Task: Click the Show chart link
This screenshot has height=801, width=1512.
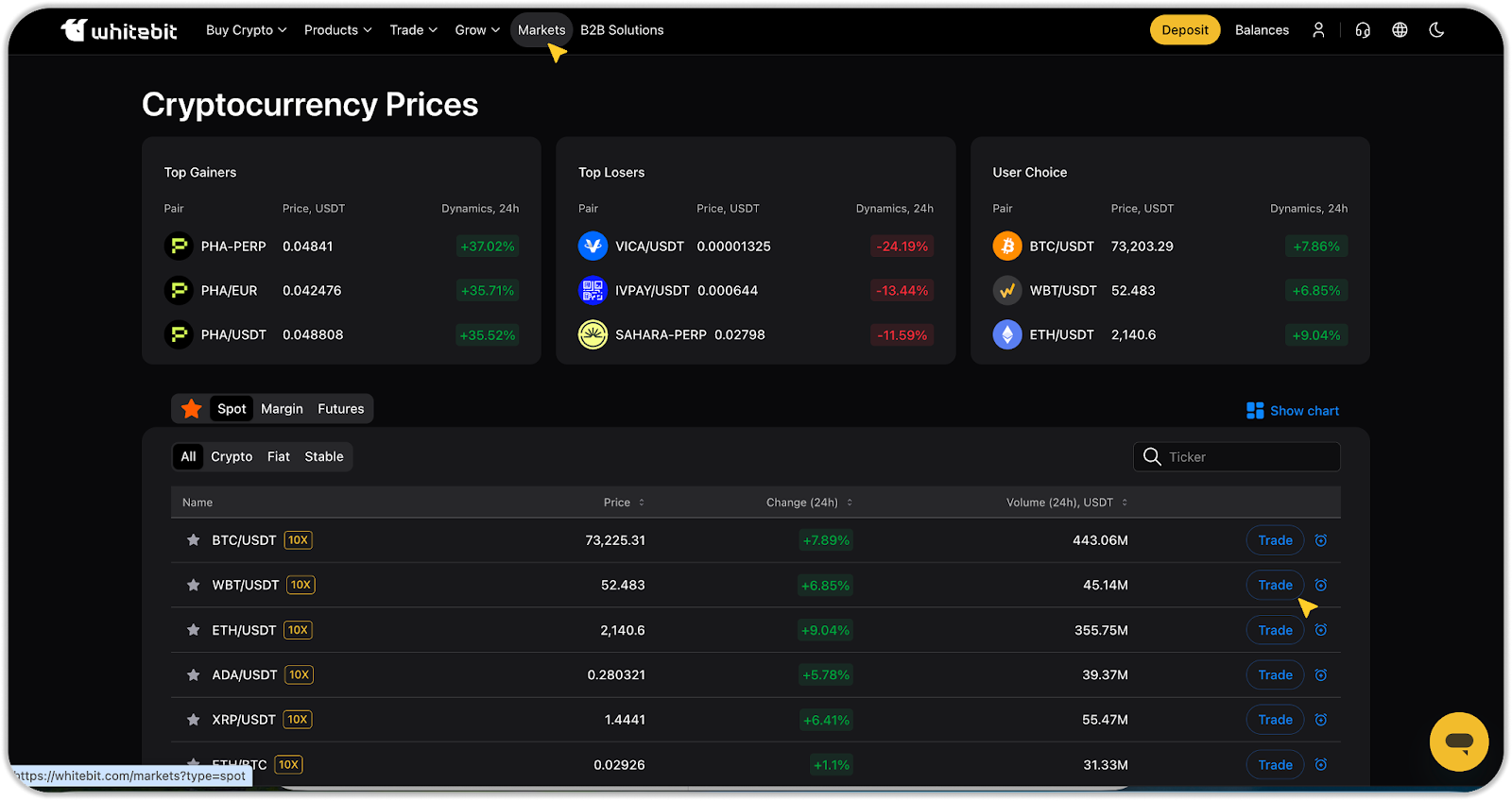Action: [x=1293, y=411]
